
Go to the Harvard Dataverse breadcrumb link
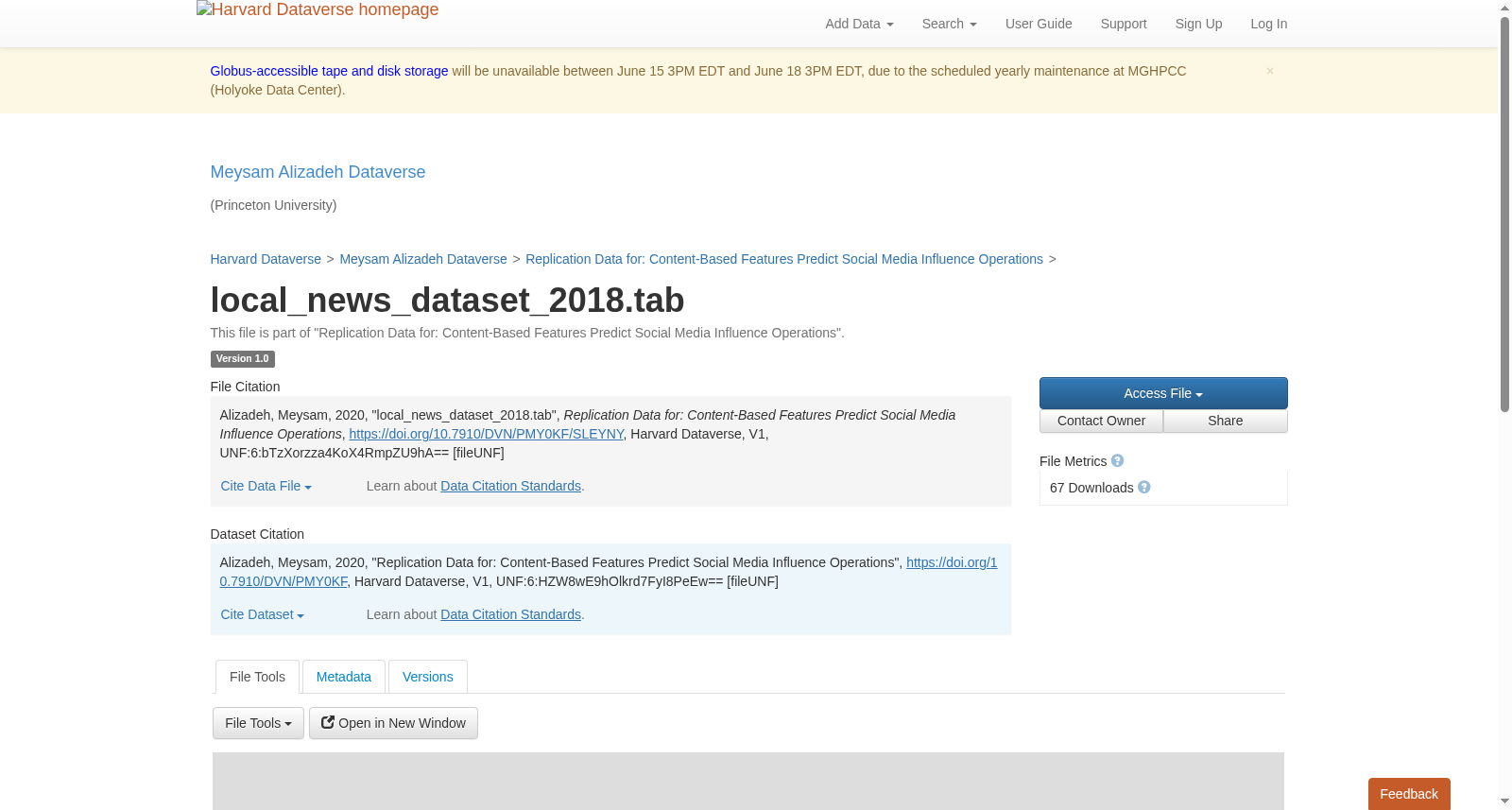click(x=266, y=259)
